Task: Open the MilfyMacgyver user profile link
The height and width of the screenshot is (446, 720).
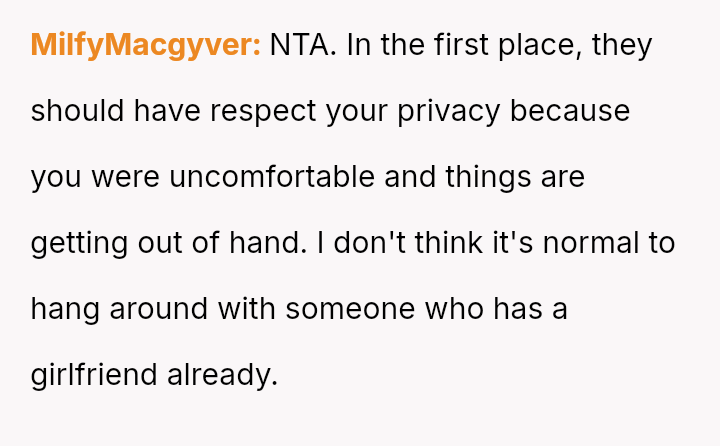Action: click(146, 45)
